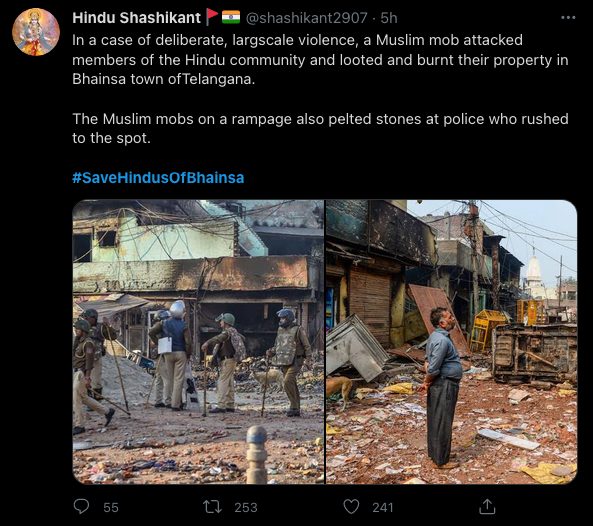This screenshot has width=593, height=526.
Task: View the right photo of standing man
Action: click(x=452, y=342)
